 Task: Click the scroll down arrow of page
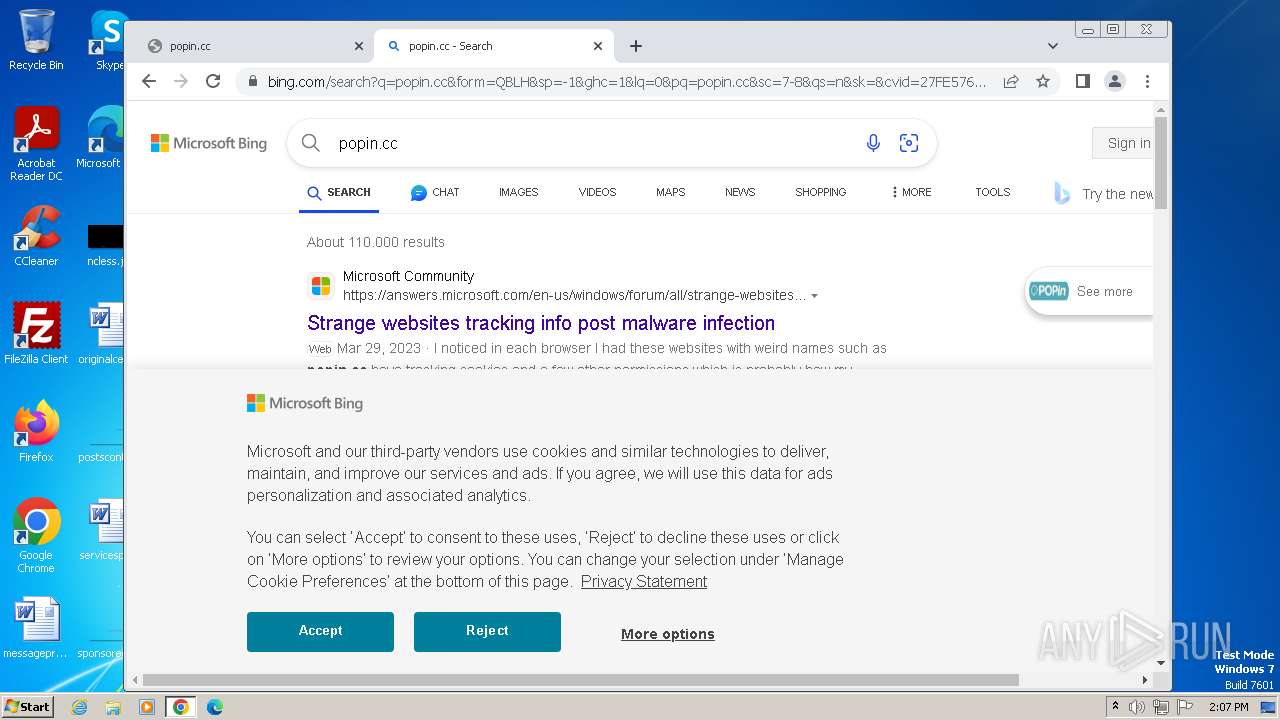click(x=1161, y=662)
